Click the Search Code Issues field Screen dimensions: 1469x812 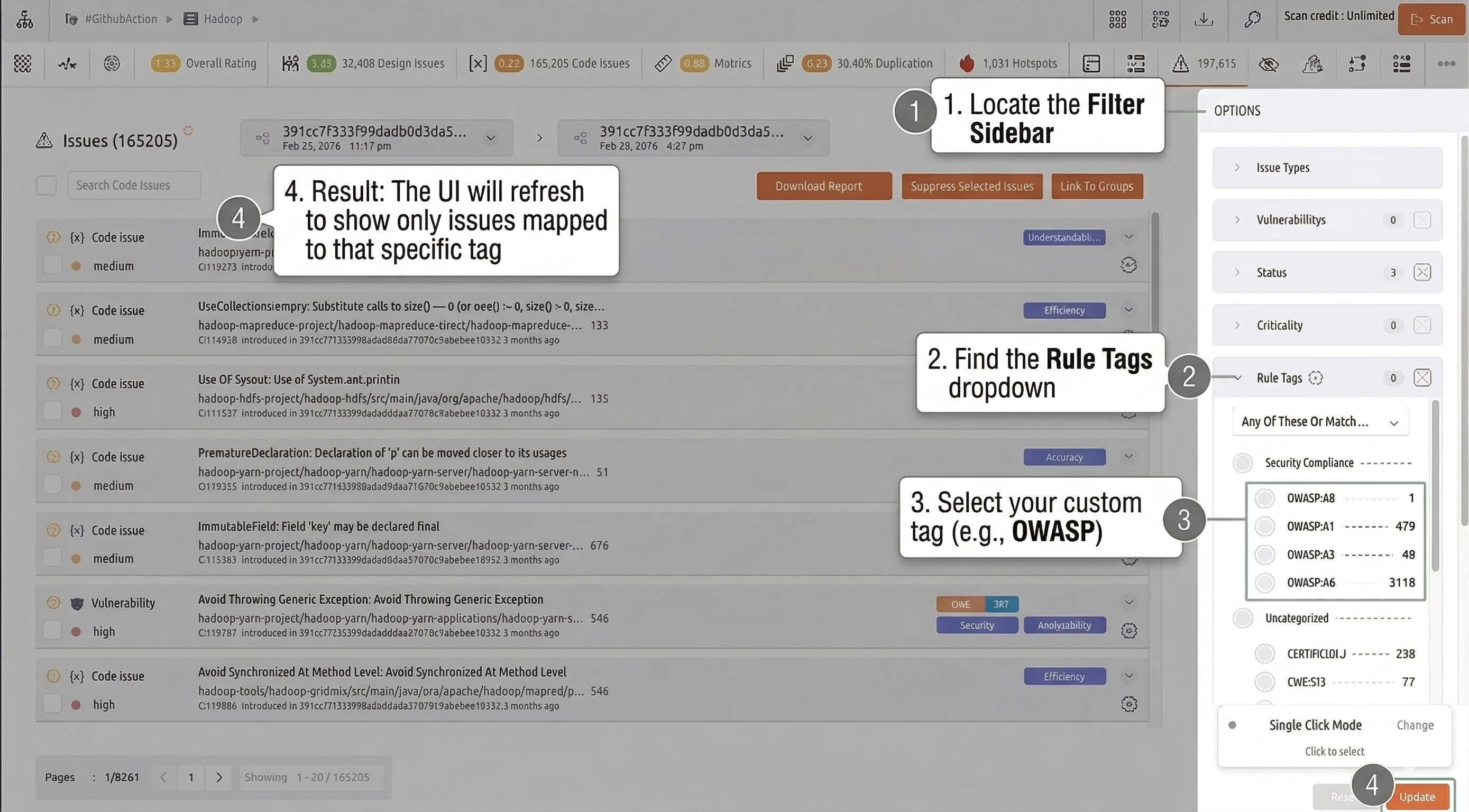pos(134,186)
